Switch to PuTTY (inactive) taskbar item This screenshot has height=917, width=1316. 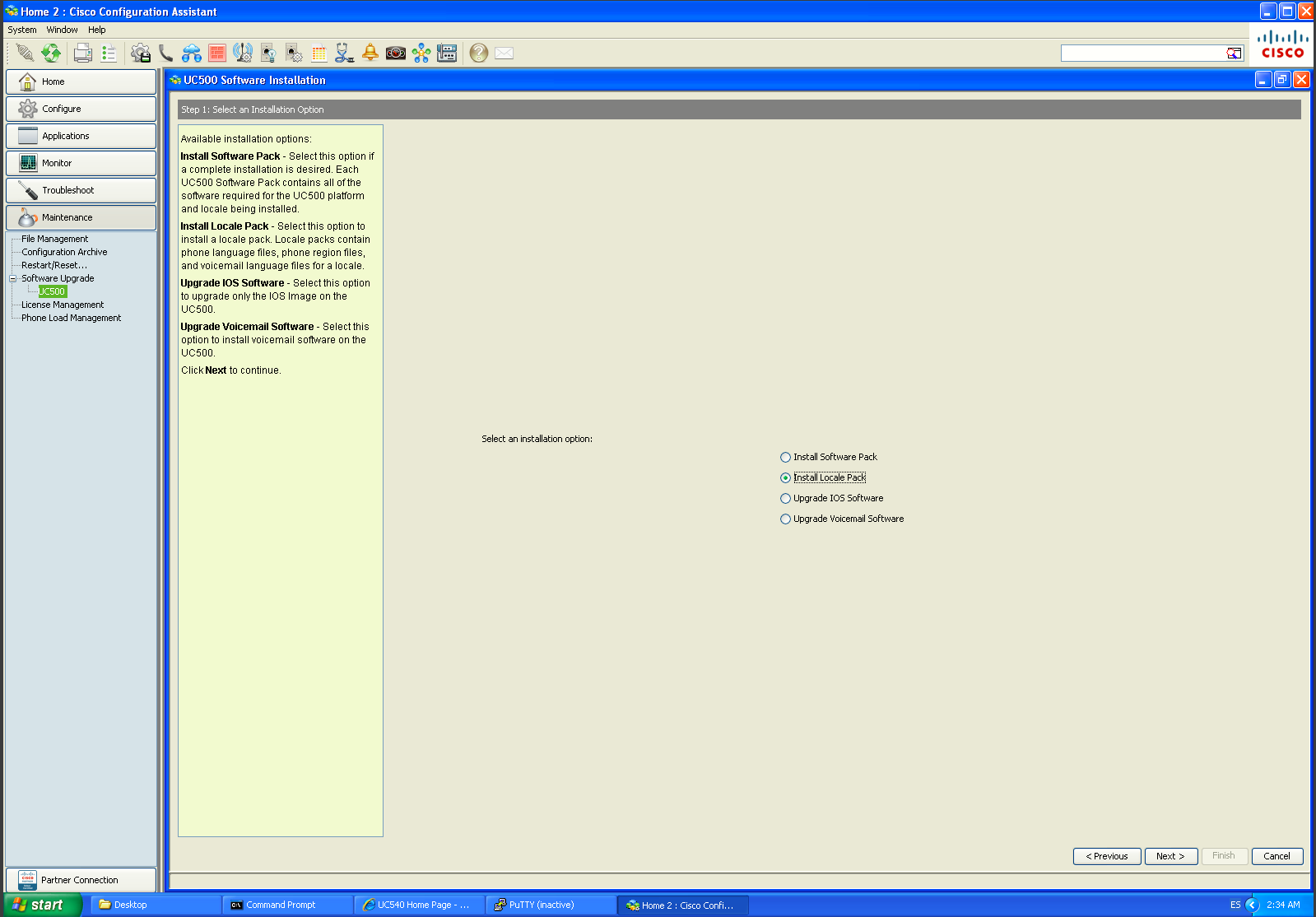click(551, 905)
